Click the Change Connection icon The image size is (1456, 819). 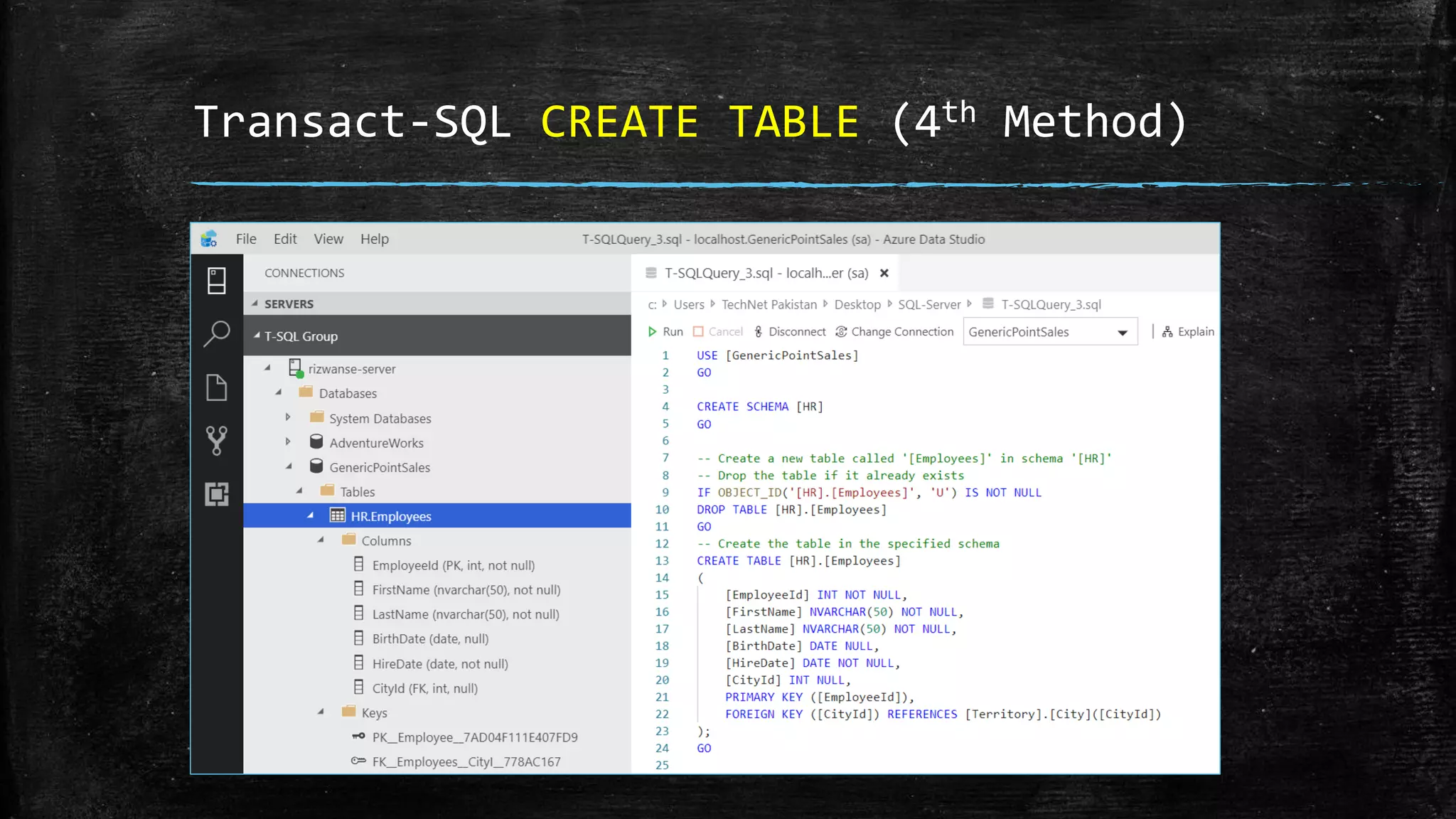coord(841,331)
